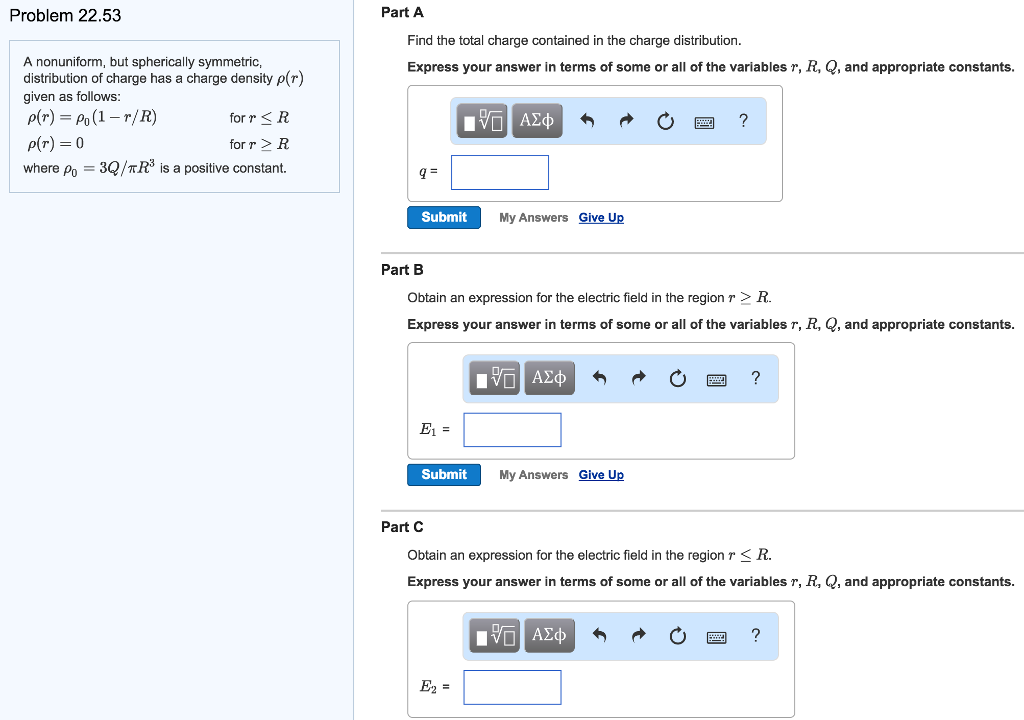Open the equation templates tool in Part A
The width and height of the screenshot is (1024, 720).
482,120
